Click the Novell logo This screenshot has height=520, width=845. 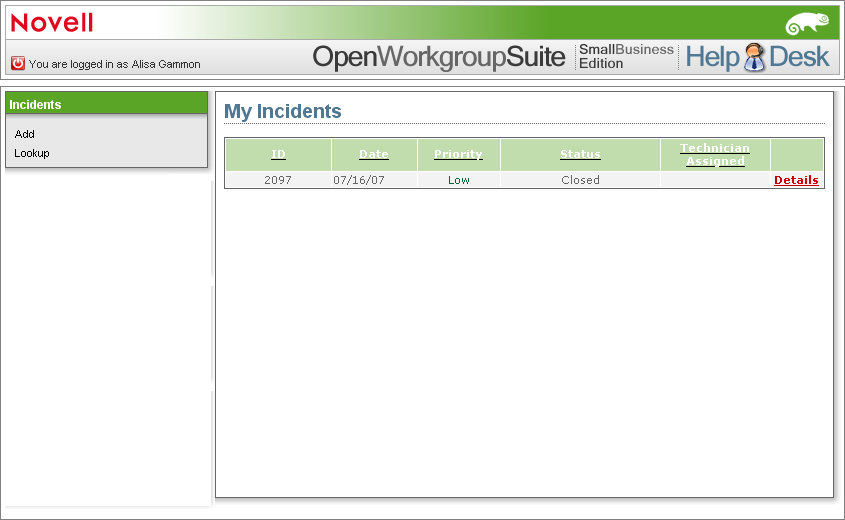tap(52, 23)
